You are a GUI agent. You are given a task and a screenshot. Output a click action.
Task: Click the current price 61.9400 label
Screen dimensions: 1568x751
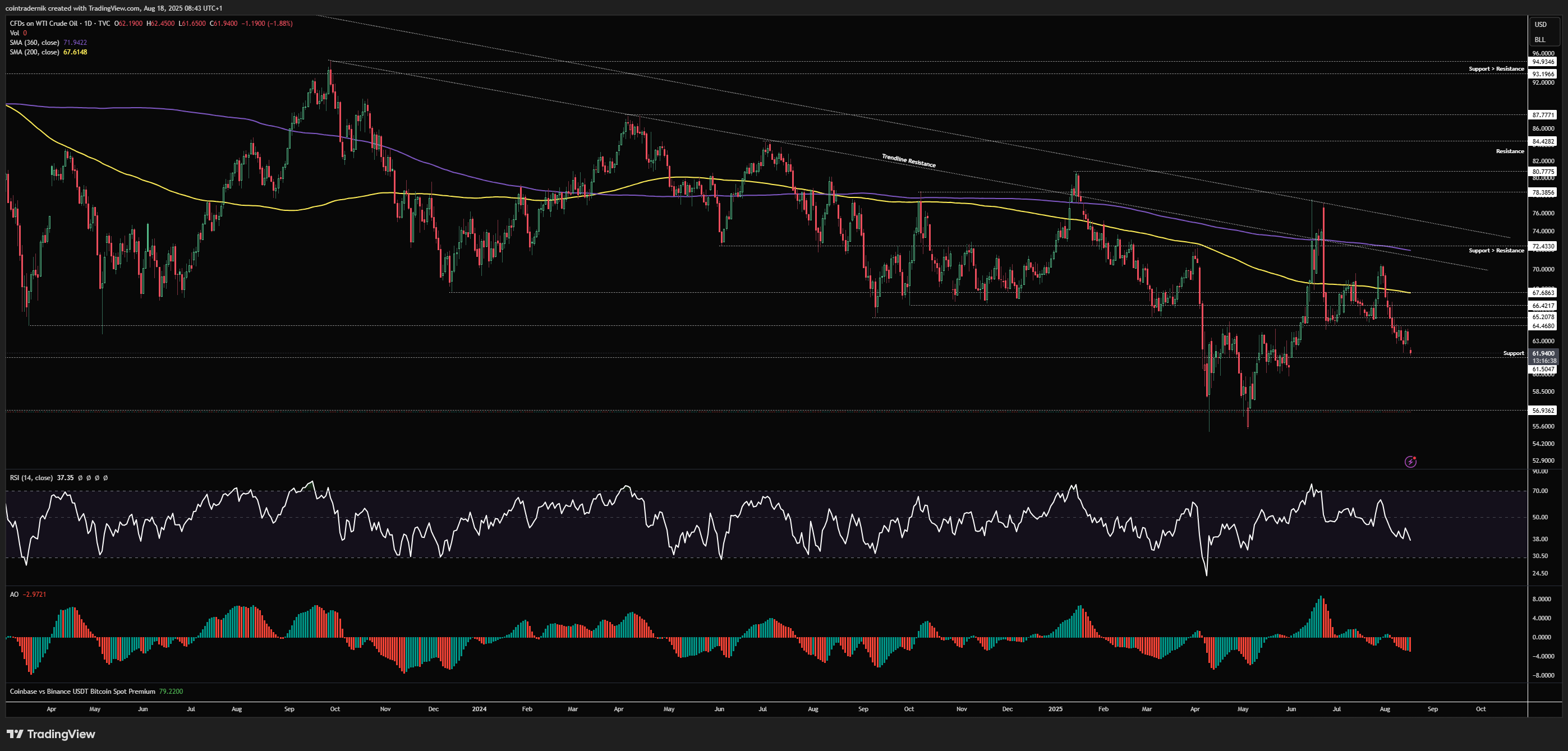[x=1543, y=353]
